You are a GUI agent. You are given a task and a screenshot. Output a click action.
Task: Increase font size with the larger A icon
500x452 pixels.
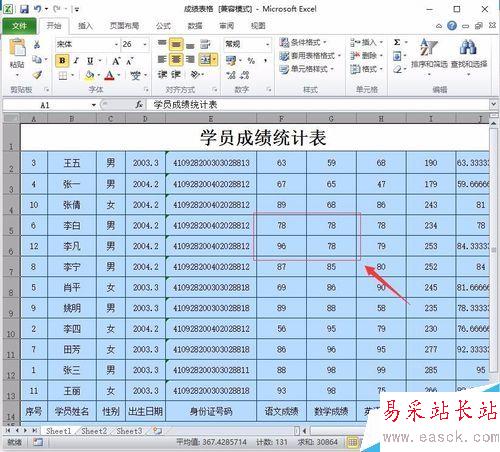click(x=116, y=61)
